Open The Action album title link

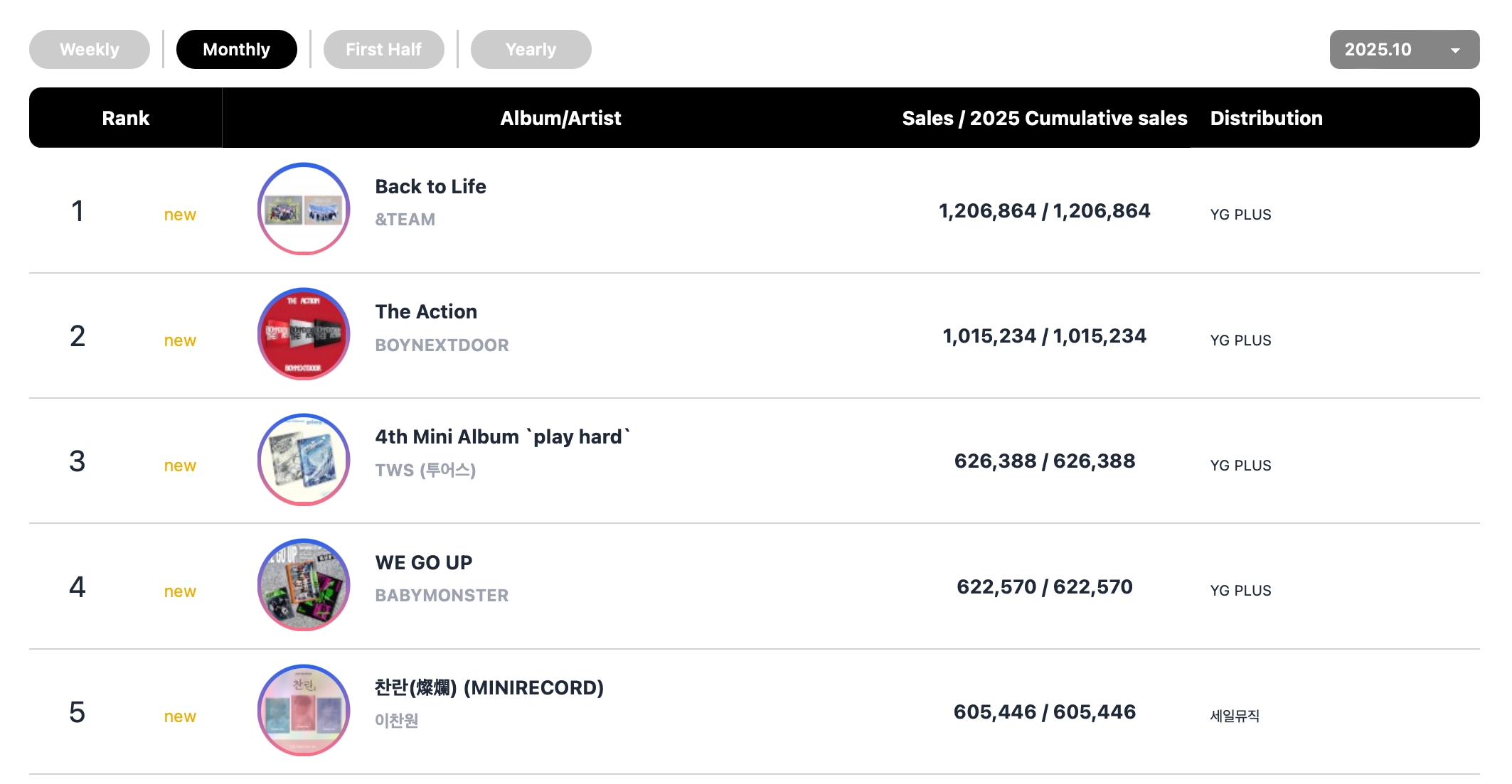click(426, 312)
